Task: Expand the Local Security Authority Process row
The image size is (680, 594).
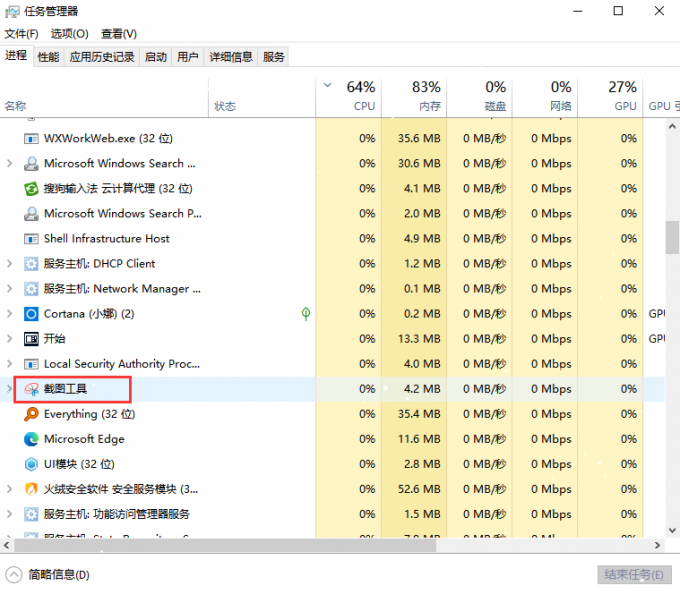Action: point(10,364)
